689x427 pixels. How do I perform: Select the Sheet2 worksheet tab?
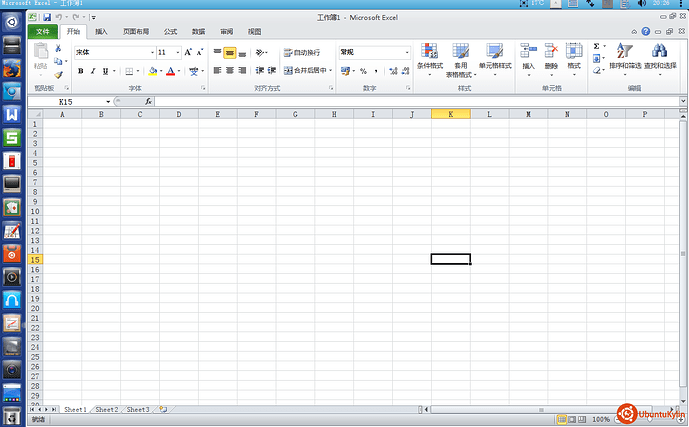[106, 410]
